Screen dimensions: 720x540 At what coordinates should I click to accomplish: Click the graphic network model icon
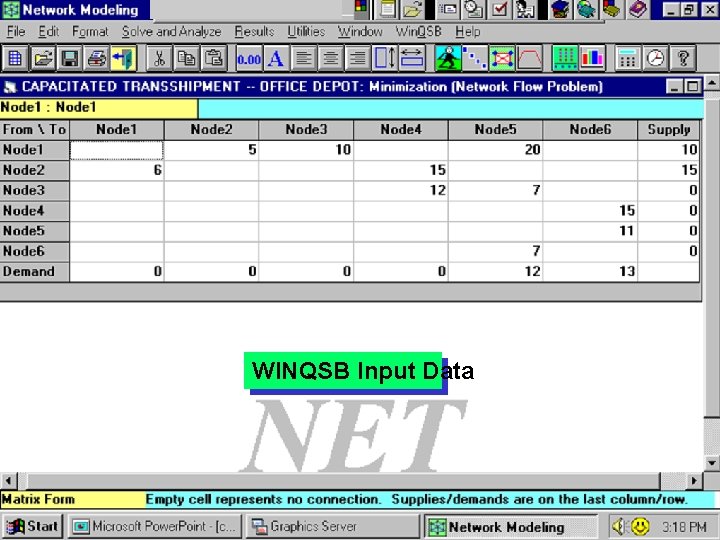tap(502, 58)
